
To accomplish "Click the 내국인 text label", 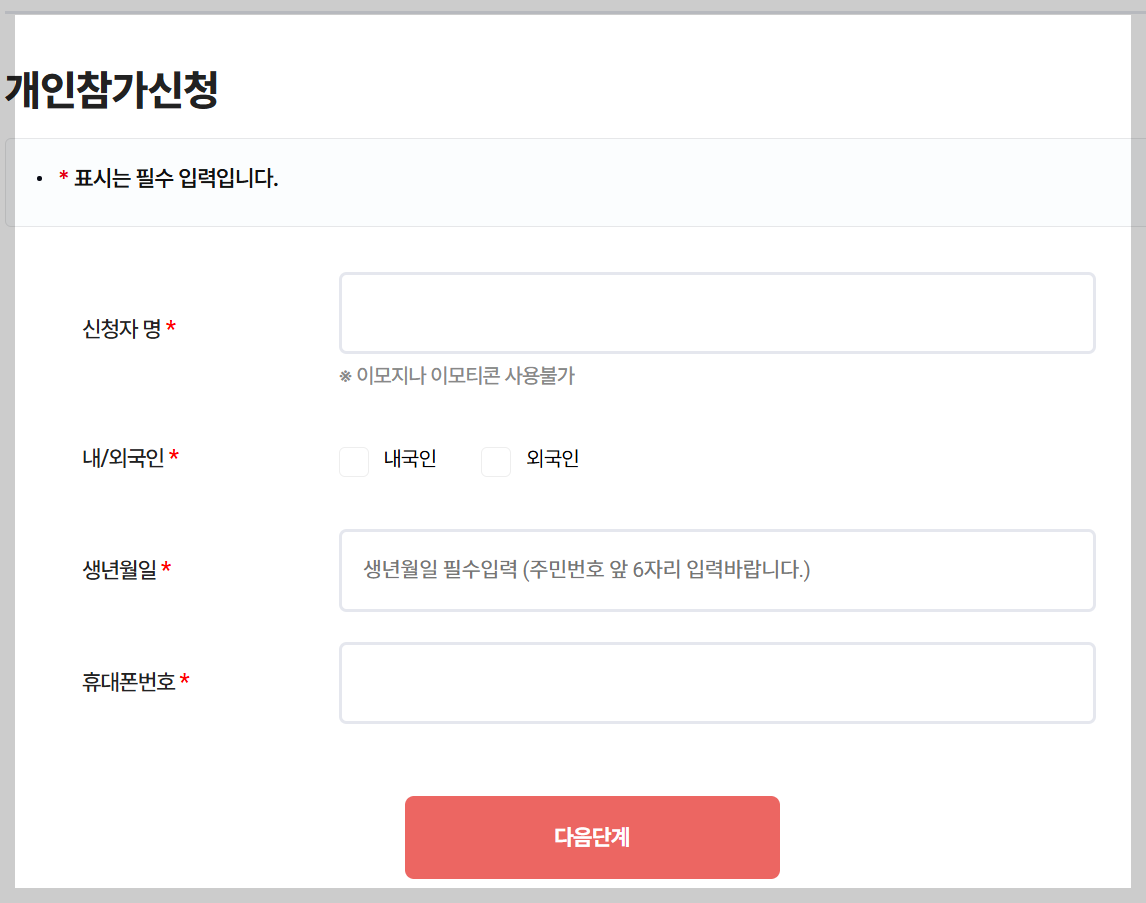I will [x=408, y=460].
